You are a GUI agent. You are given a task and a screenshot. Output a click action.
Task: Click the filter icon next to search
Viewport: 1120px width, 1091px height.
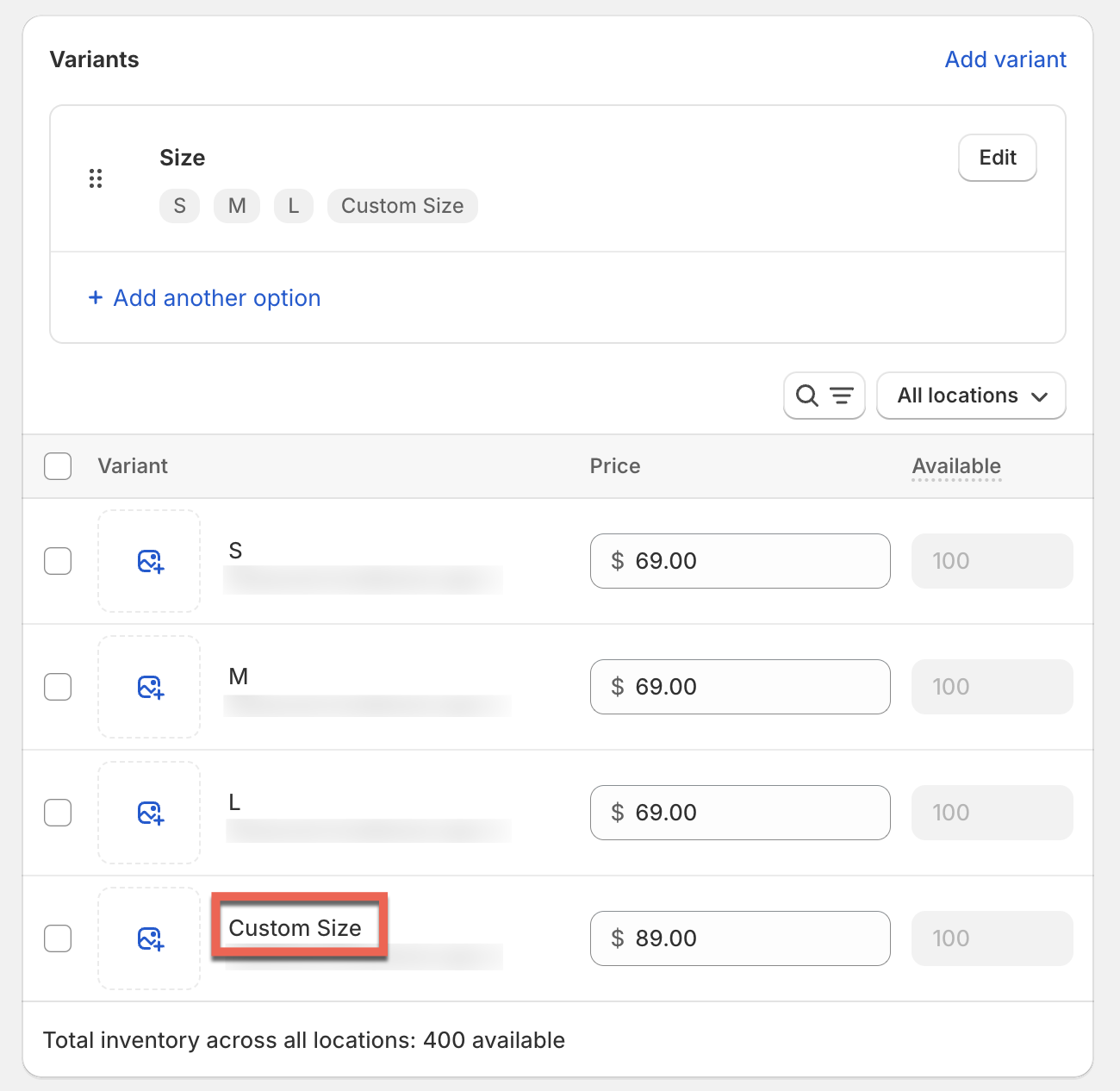pyautogui.click(x=840, y=396)
